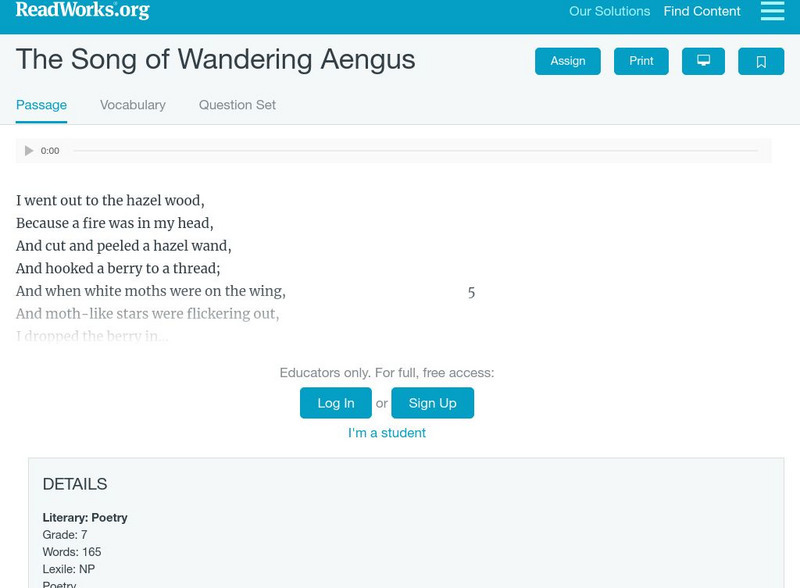The width and height of the screenshot is (800, 588).
Task: Bookmark this passage using the bookmark icon
Action: [762, 61]
